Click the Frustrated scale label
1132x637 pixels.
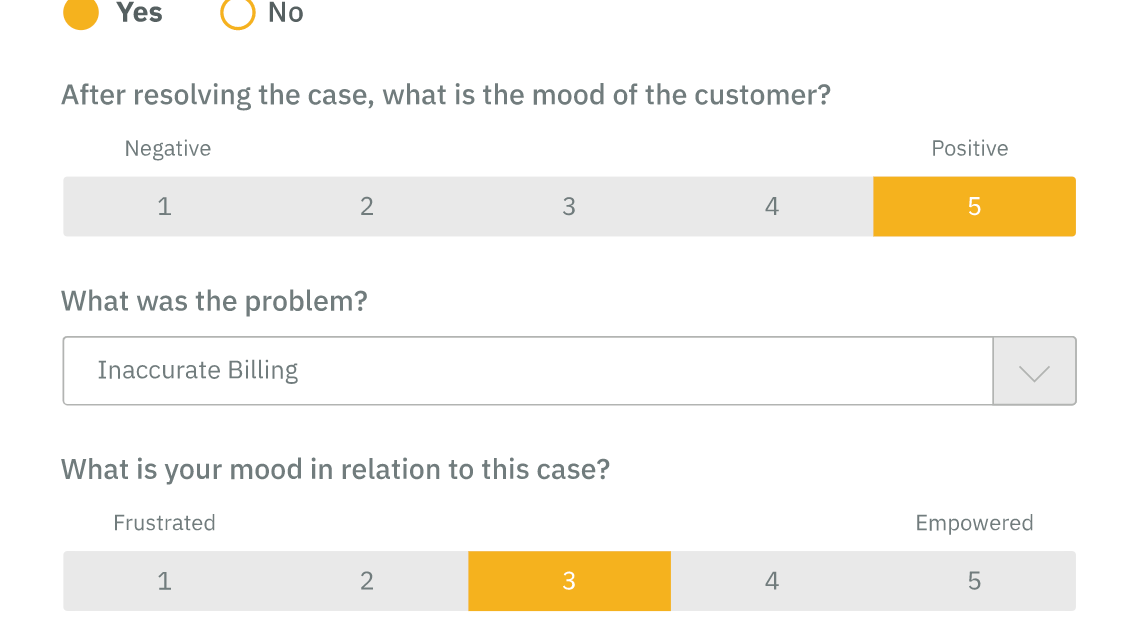tap(164, 523)
